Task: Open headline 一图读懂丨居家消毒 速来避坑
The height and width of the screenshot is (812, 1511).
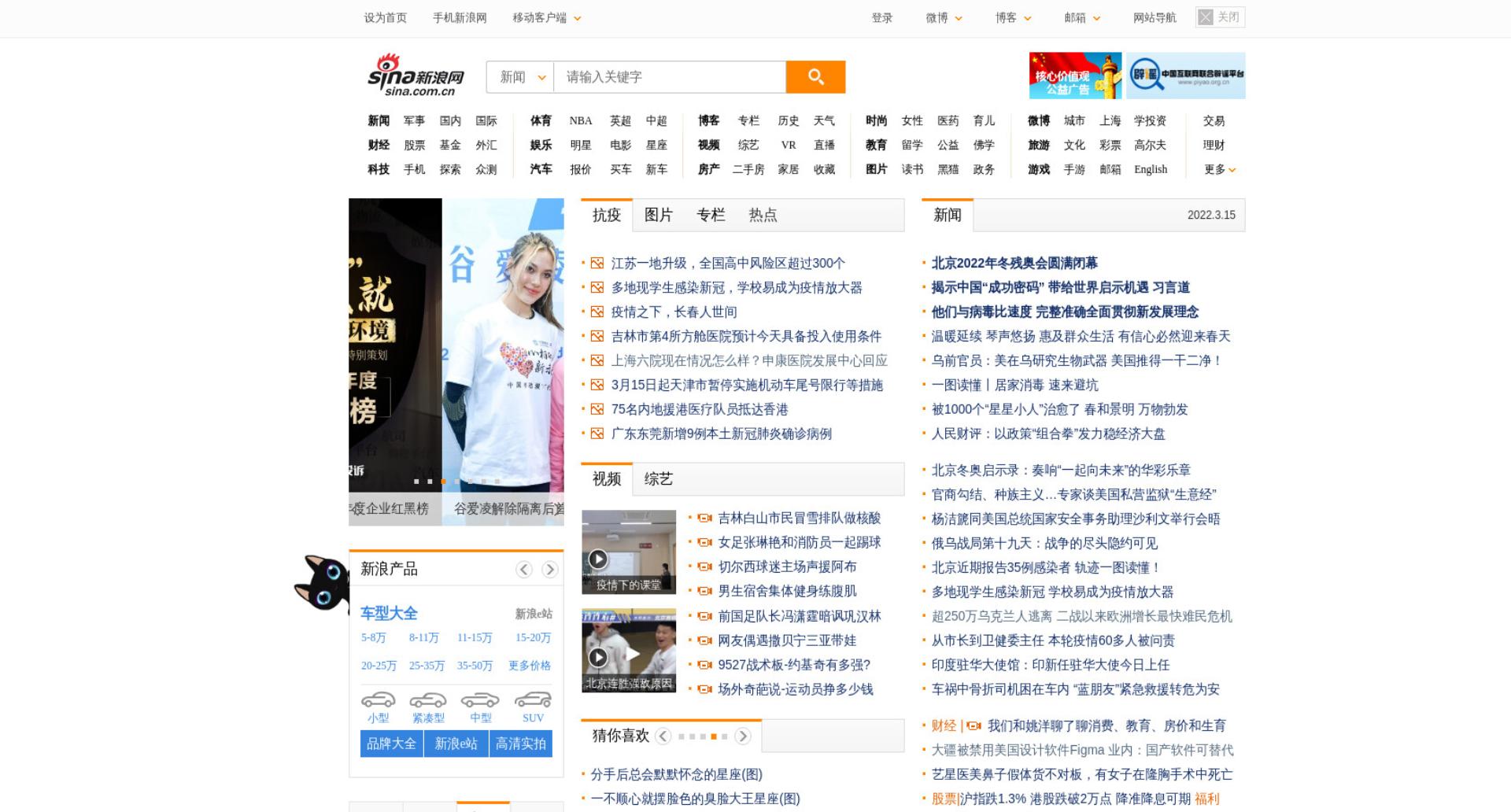Action: [1015, 386]
